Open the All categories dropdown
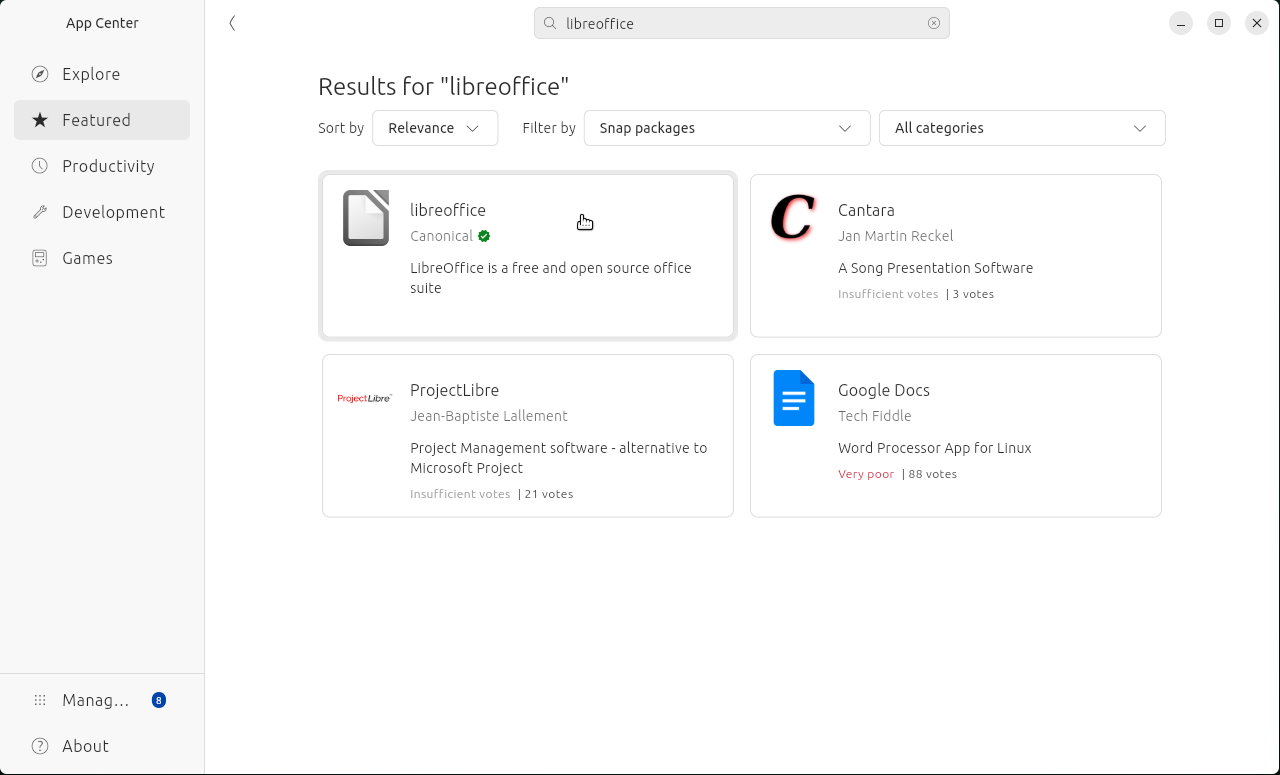This screenshot has width=1280, height=775. (1022, 128)
